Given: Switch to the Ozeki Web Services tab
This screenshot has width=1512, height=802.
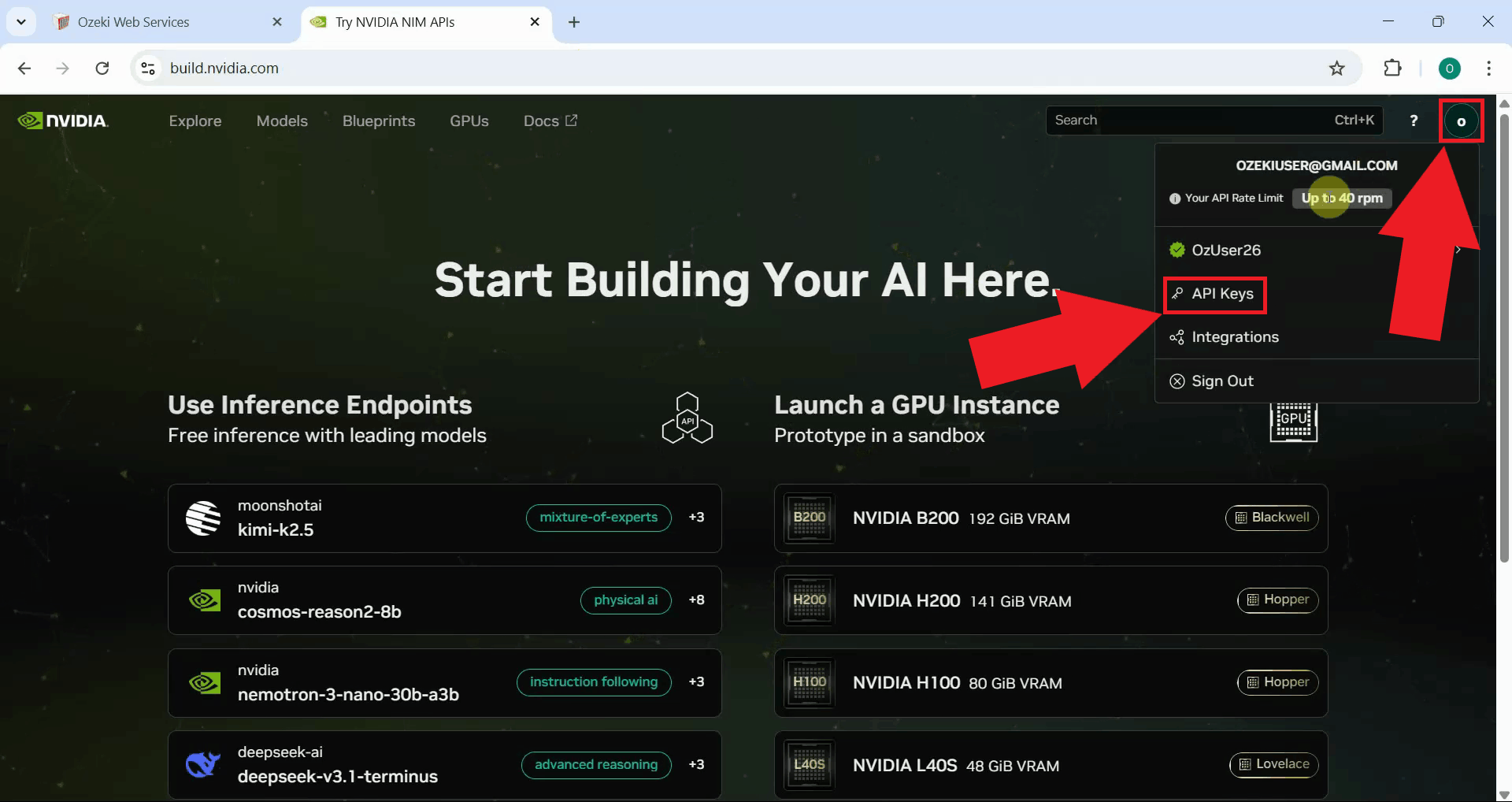Looking at the screenshot, I should pos(134,22).
